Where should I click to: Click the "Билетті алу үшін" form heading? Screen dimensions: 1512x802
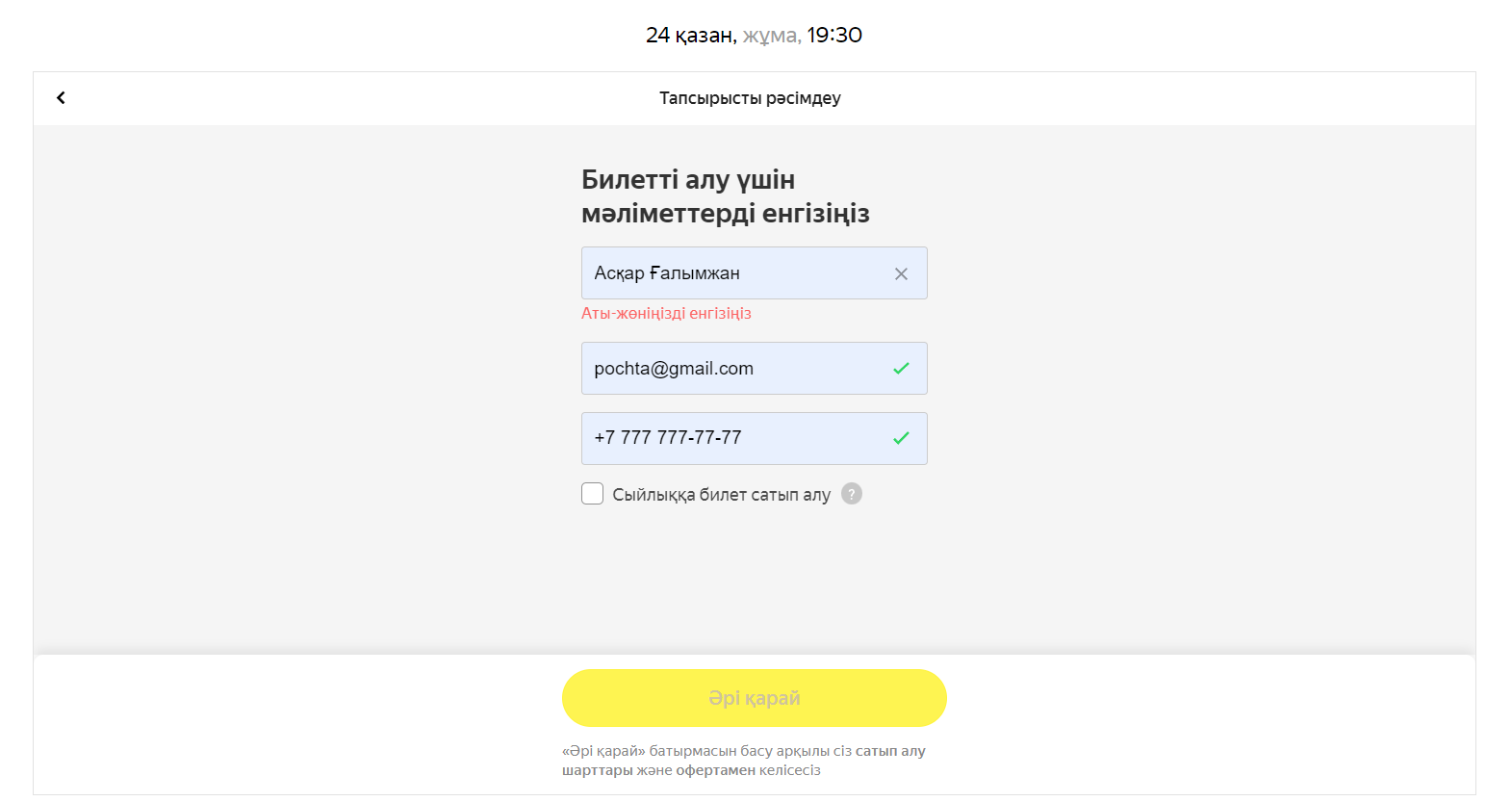point(688,180)
